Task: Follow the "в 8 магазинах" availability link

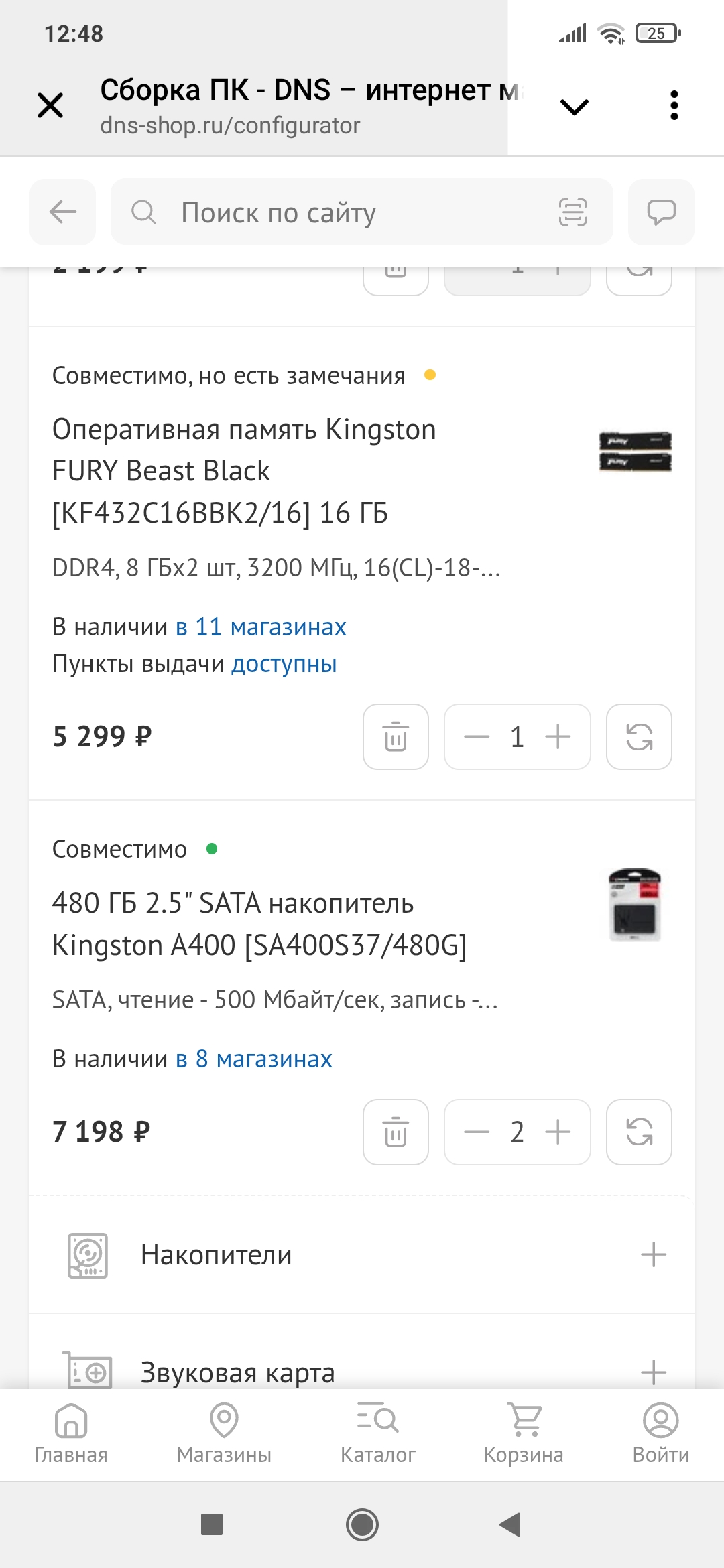Action: [x=254, y=1059]
